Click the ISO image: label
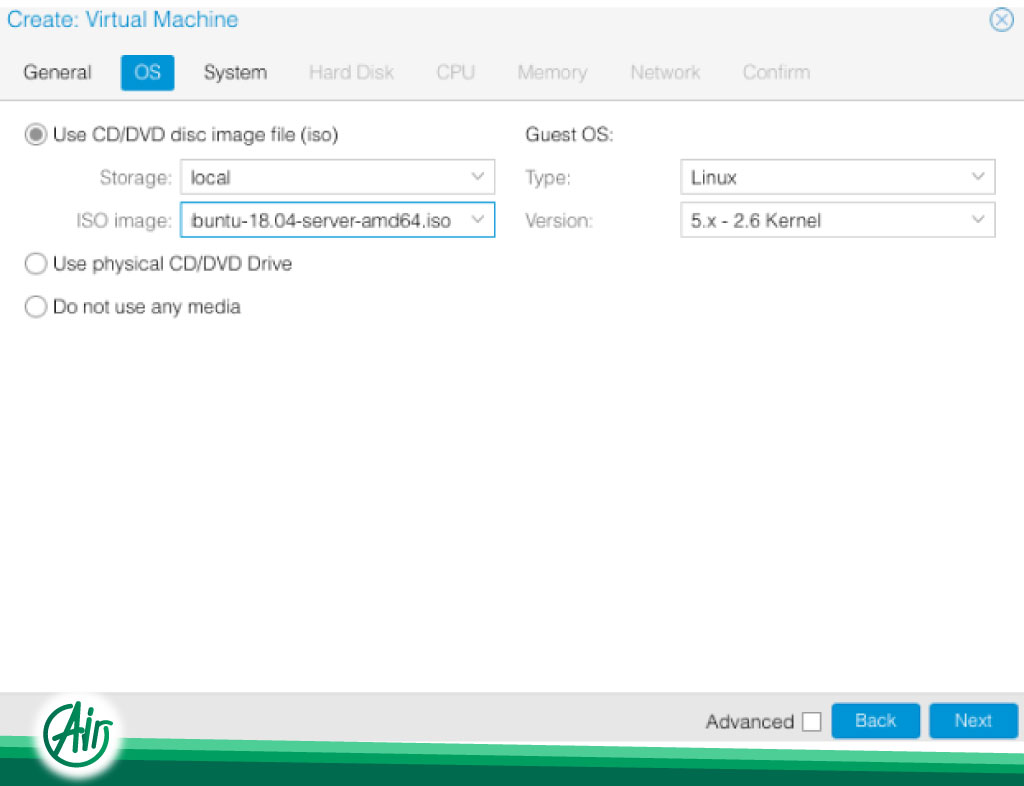This screenshot has height=786, width=1024. [124, 221]
